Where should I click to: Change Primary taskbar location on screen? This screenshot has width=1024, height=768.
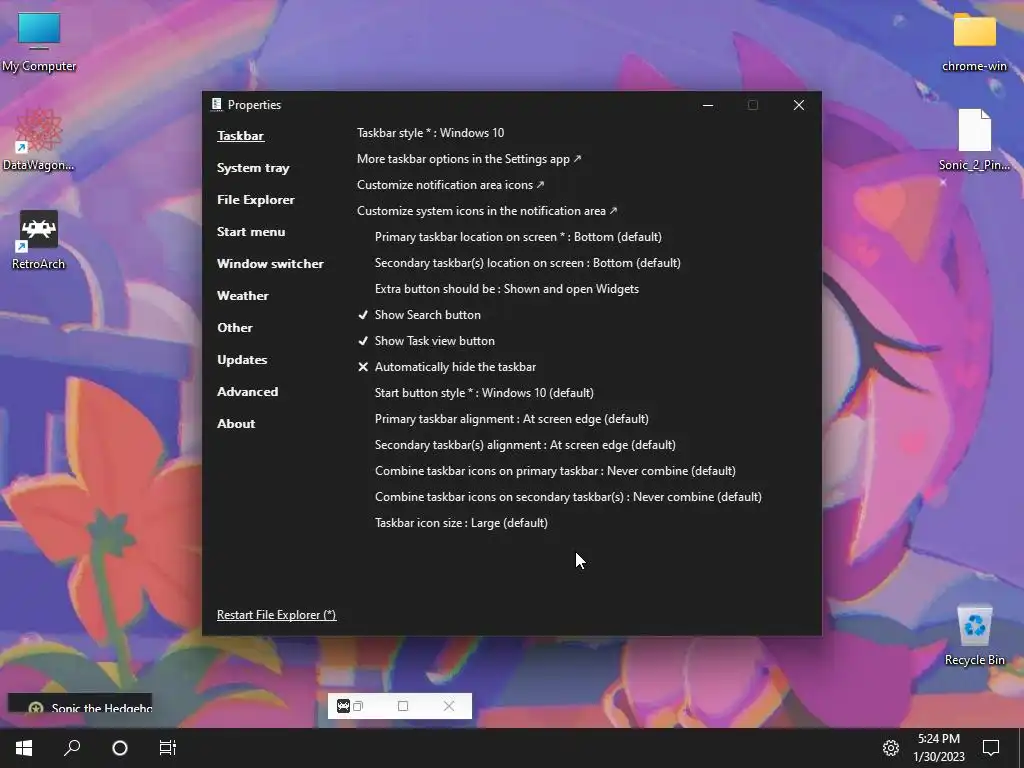518,237
